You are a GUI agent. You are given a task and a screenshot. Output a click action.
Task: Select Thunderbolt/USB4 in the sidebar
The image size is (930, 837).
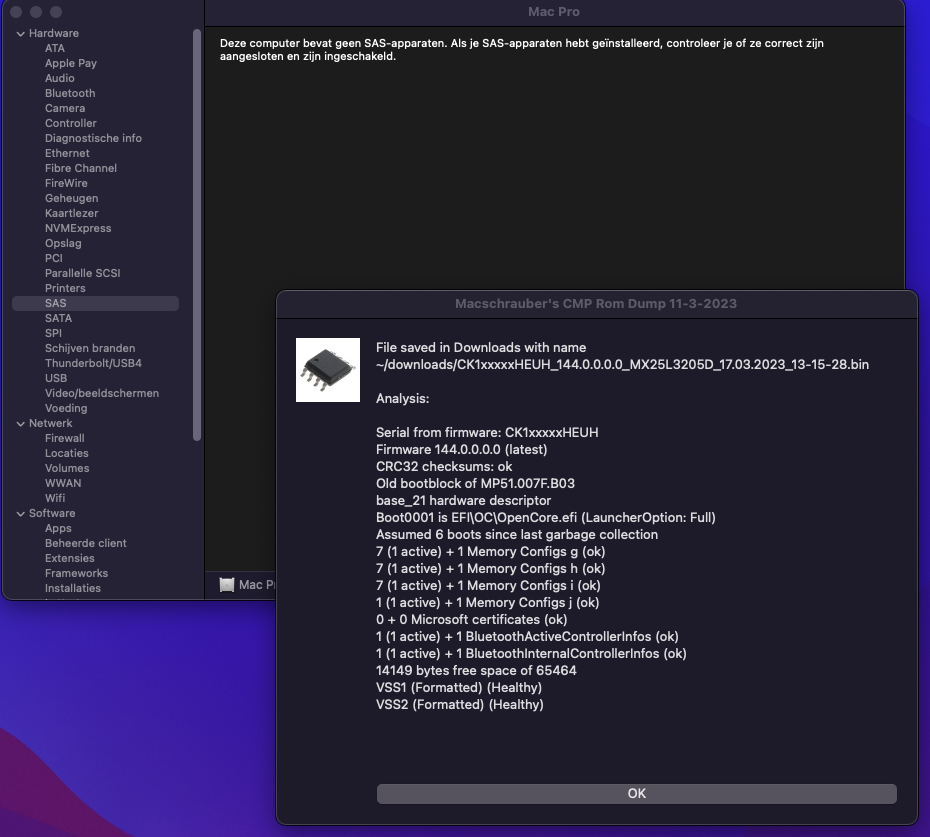93,363
